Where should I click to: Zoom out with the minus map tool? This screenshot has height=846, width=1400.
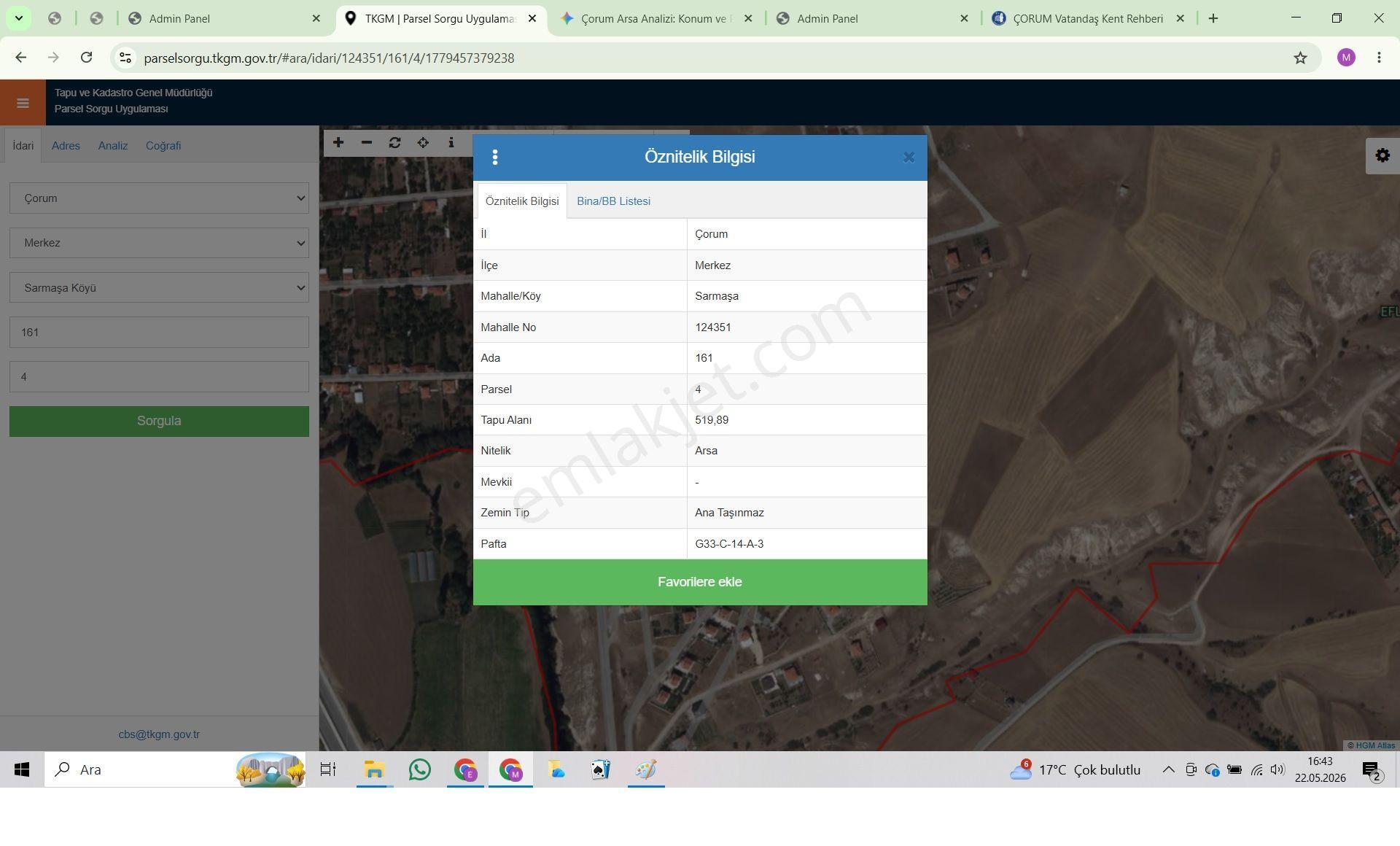pyautogui.click(x=367, y=143)
